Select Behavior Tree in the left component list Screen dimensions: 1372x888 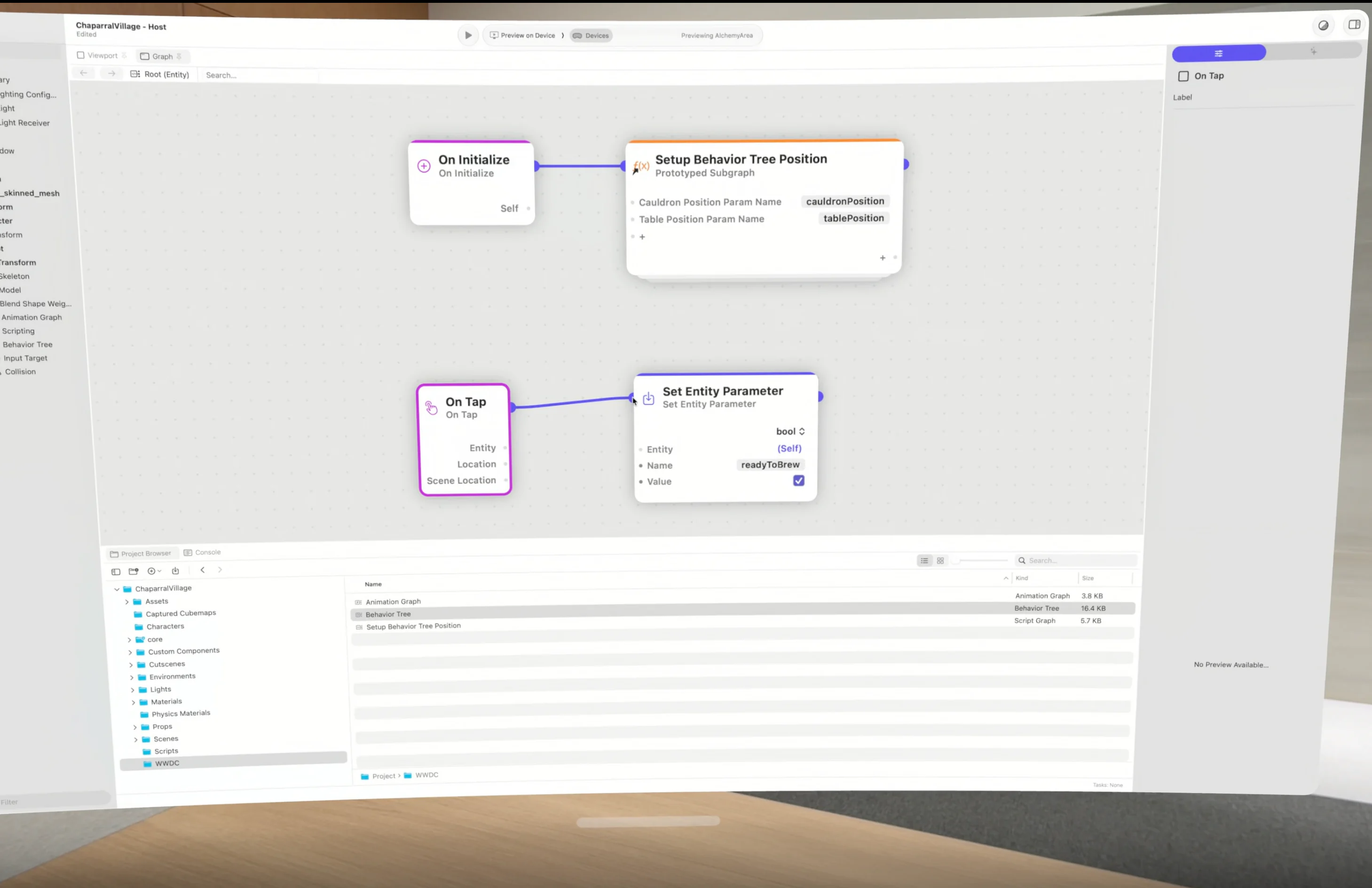27,345
